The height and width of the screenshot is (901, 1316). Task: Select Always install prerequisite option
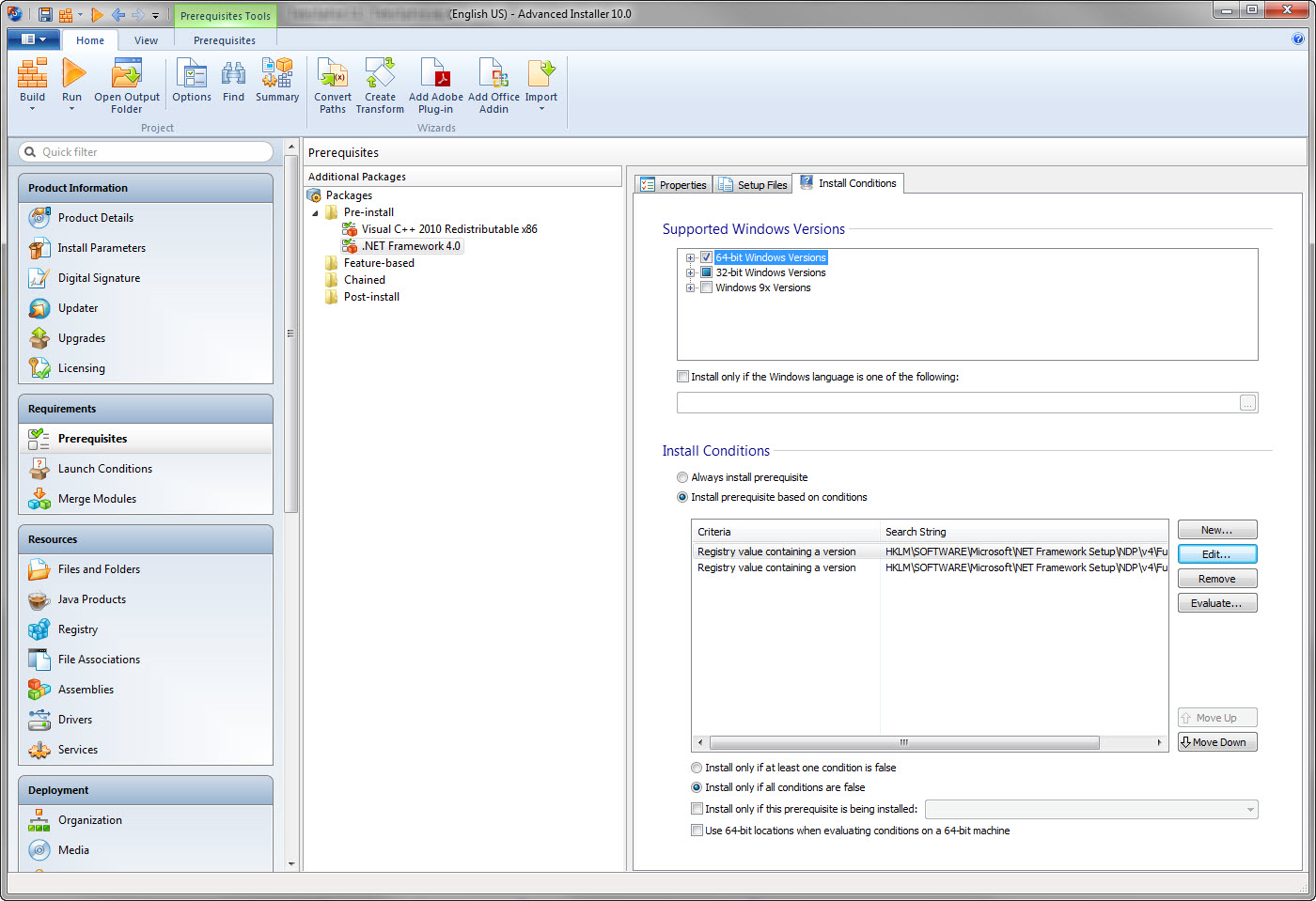click(x=682, y=477)
